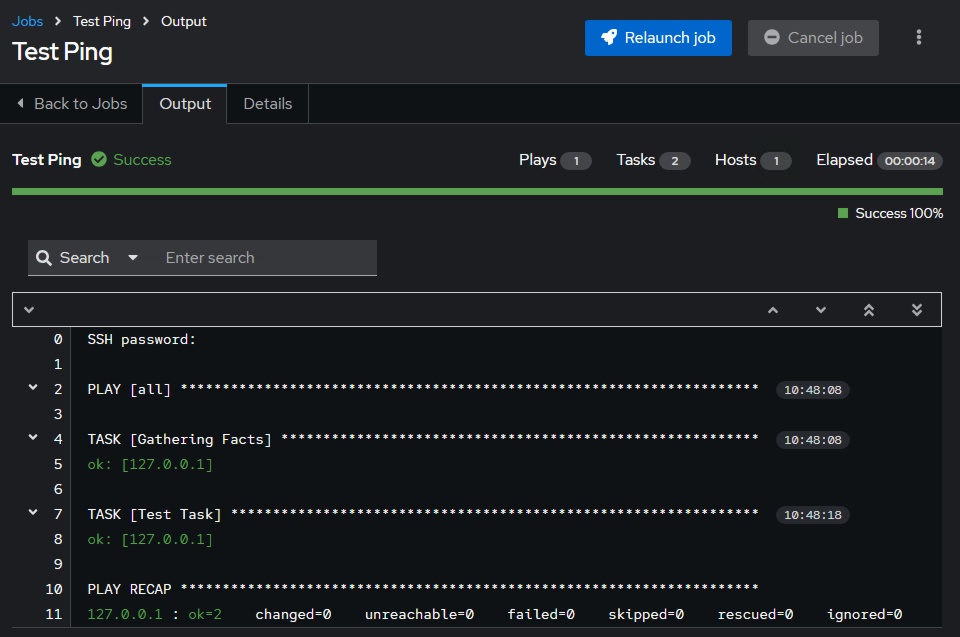This screenshot has height=637, width=960.
Task: Collapse the PLAY [all] output section
Action: pyautogui.click(x=31, y=389)
